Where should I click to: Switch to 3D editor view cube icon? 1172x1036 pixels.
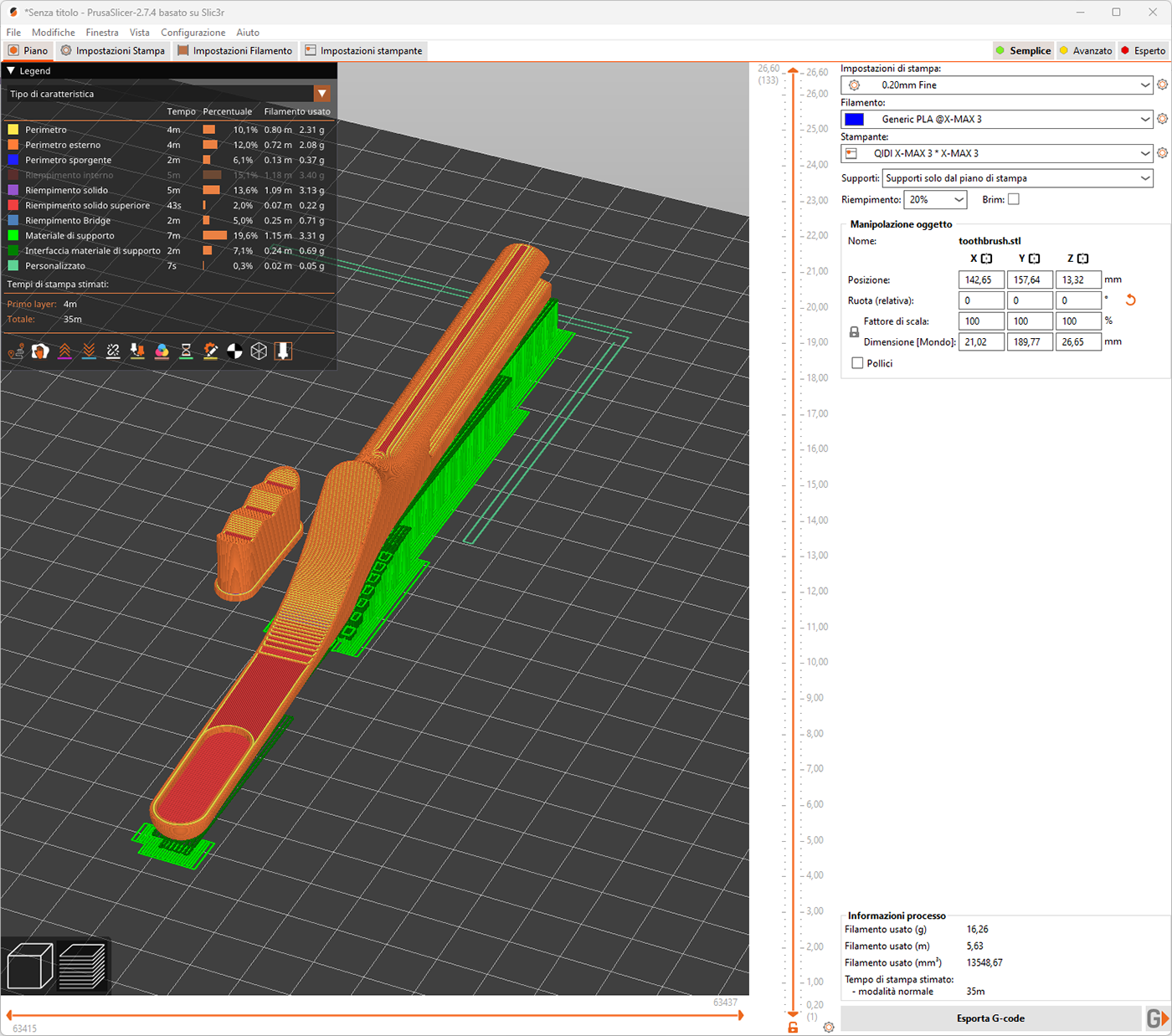[x=30, y=967]
